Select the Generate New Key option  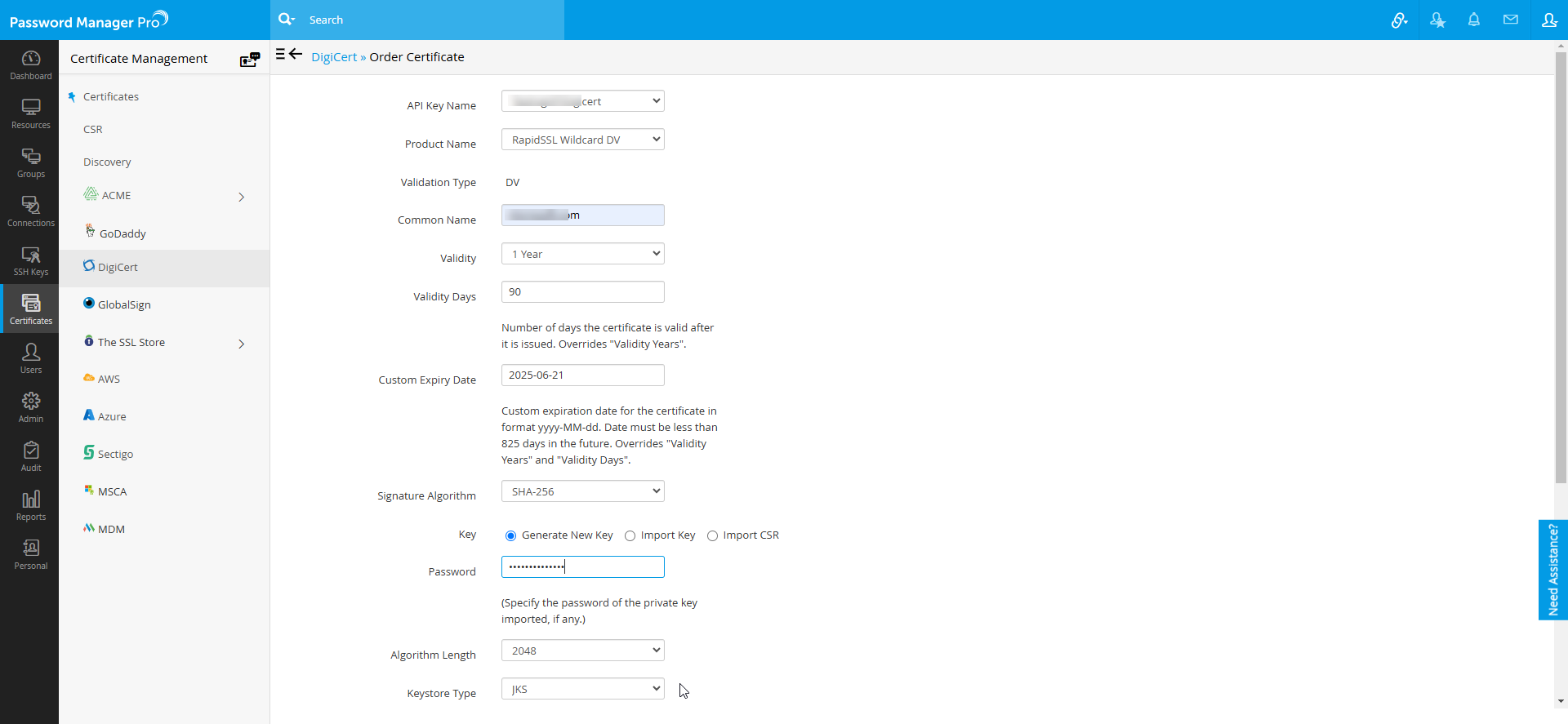510,536
